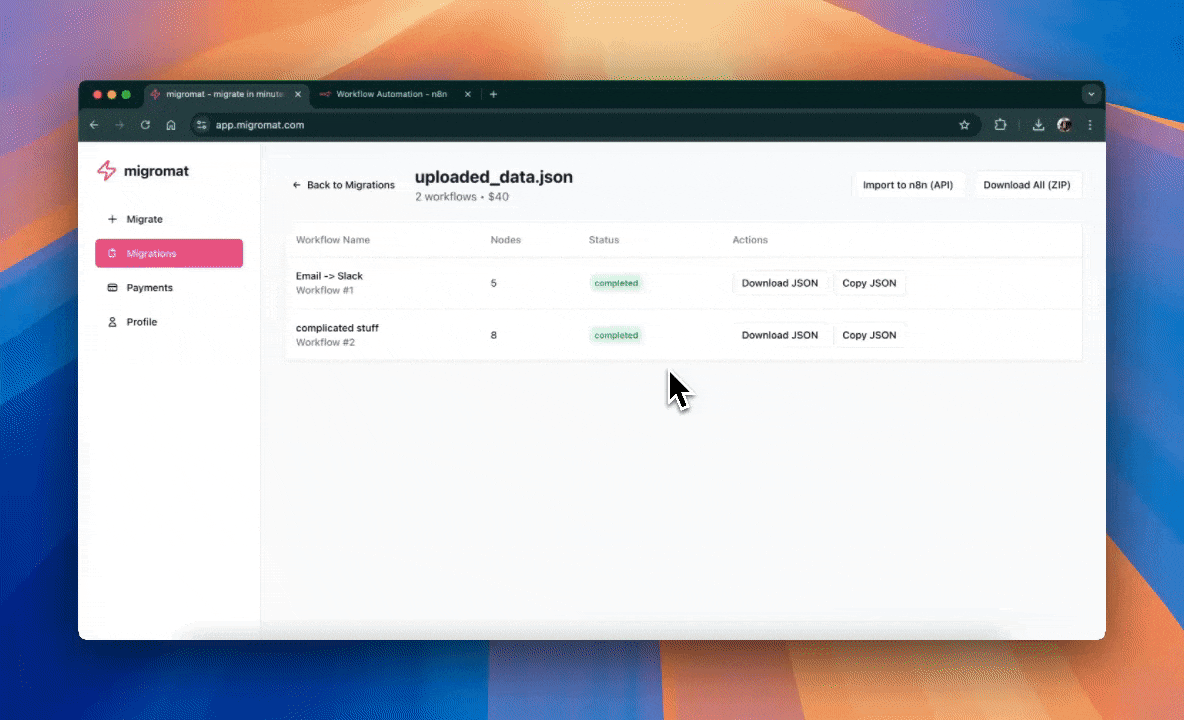Click the completed status badge for complicated stuff
Image resolution: width=1184 pixels, height=720 pixels.
[x=616, y=335]
